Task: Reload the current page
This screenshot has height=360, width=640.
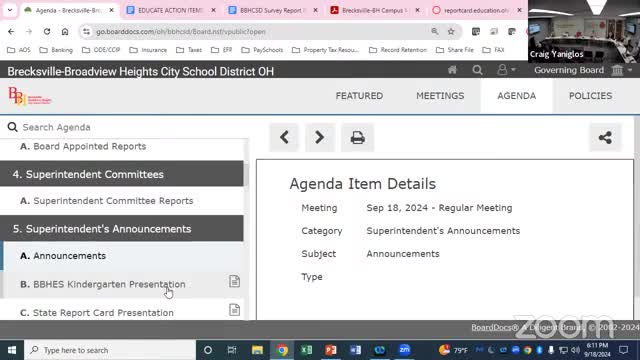Action: click(47, 31)
